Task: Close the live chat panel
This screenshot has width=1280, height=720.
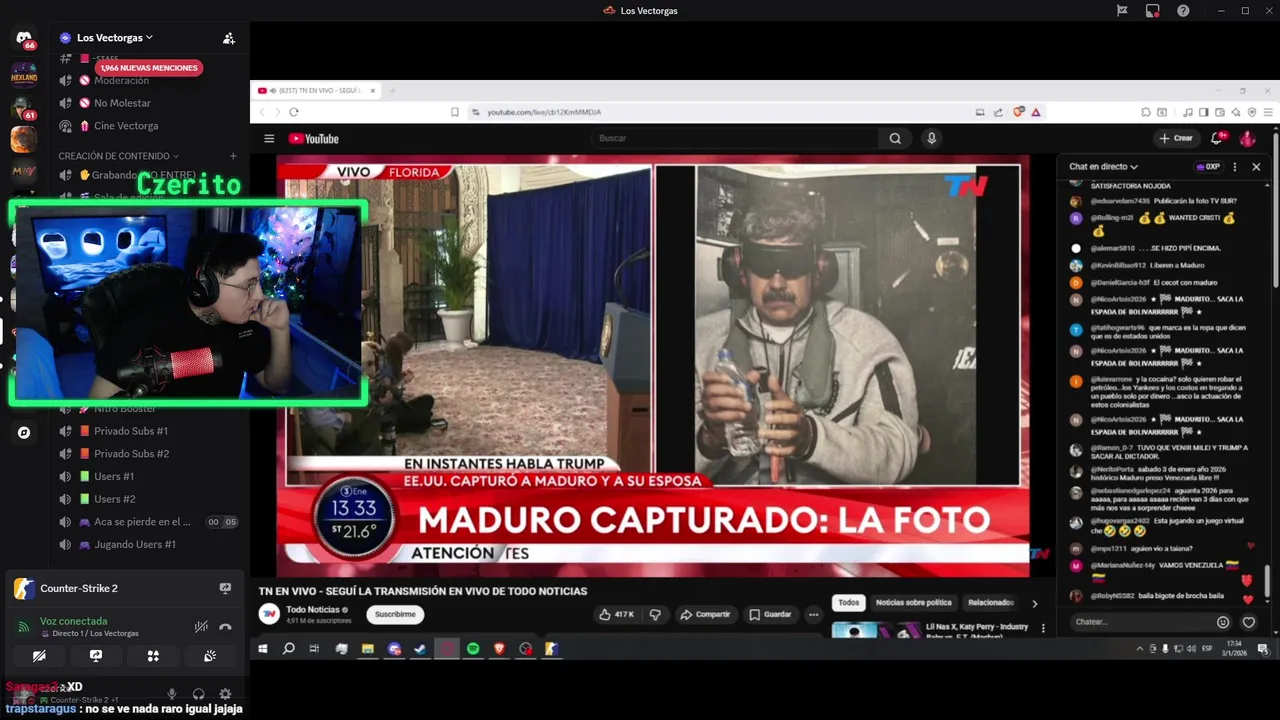Action: point(1256,167)
